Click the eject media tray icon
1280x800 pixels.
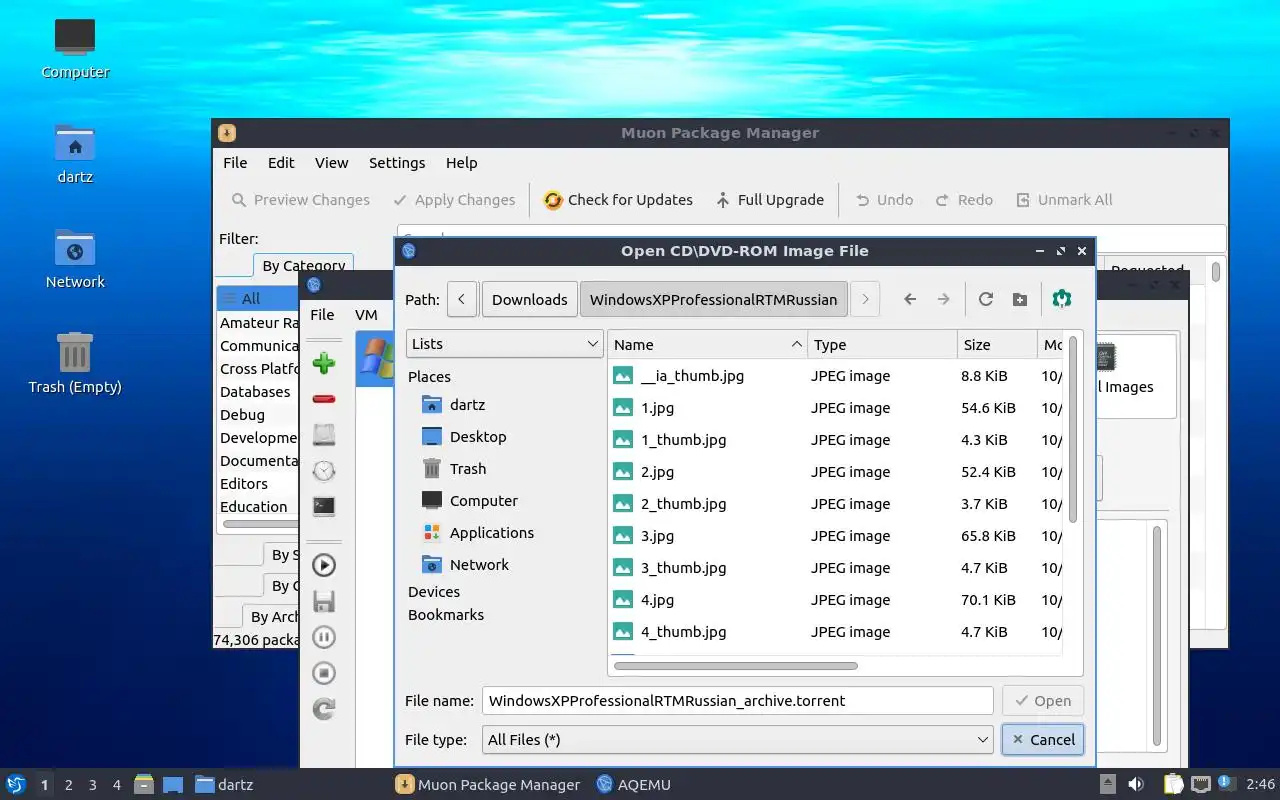point(1108,784)
